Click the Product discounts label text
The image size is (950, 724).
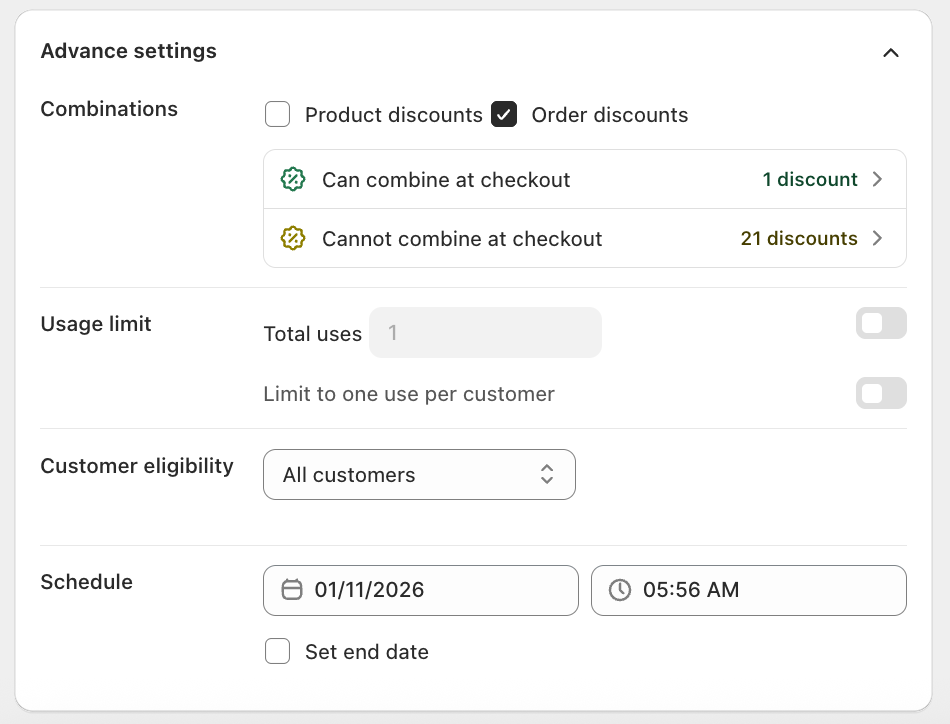pyautogui.click(x=394, y=115)
